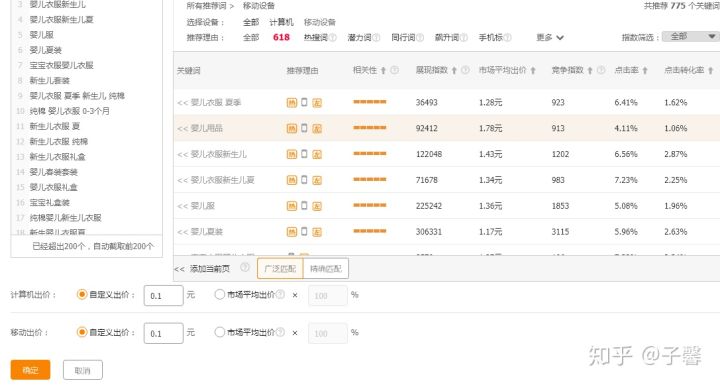Select 广泛匹配 match type

[x=280, y=269]
